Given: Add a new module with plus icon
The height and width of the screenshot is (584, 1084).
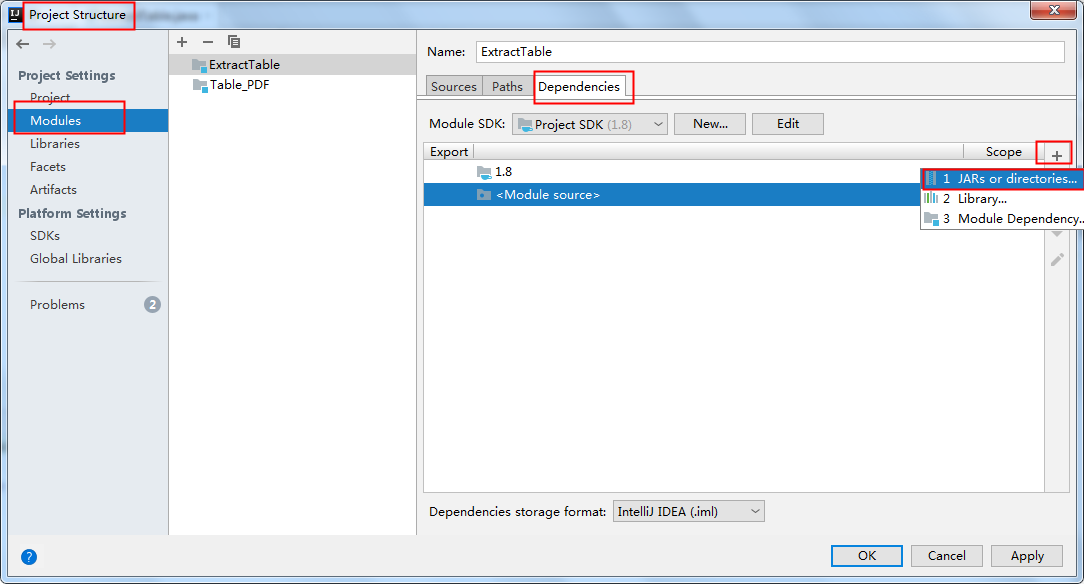Looking at the screenshot, I should 182,42.
